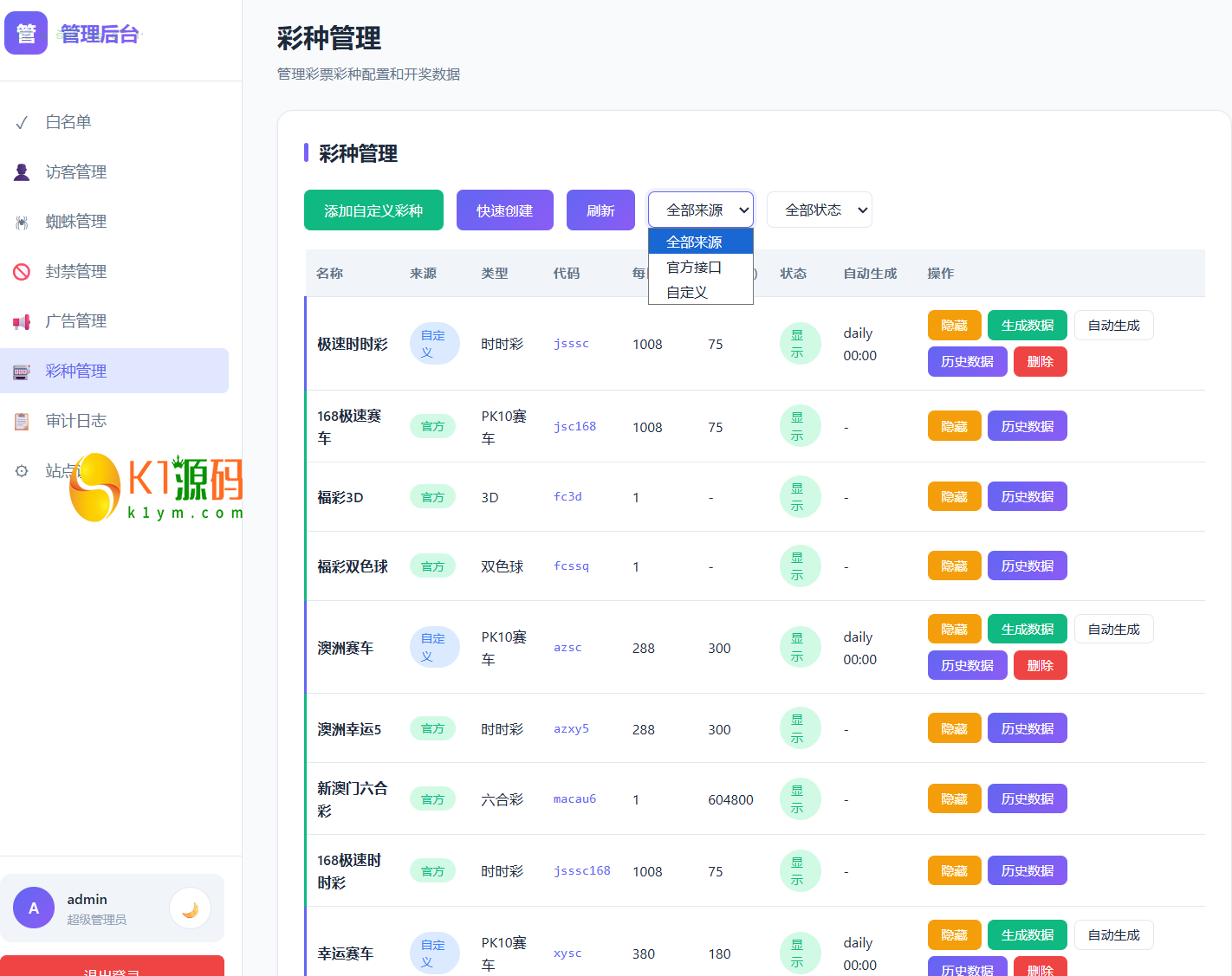
Task: Click the jsc168 code text
Action: 574,426
